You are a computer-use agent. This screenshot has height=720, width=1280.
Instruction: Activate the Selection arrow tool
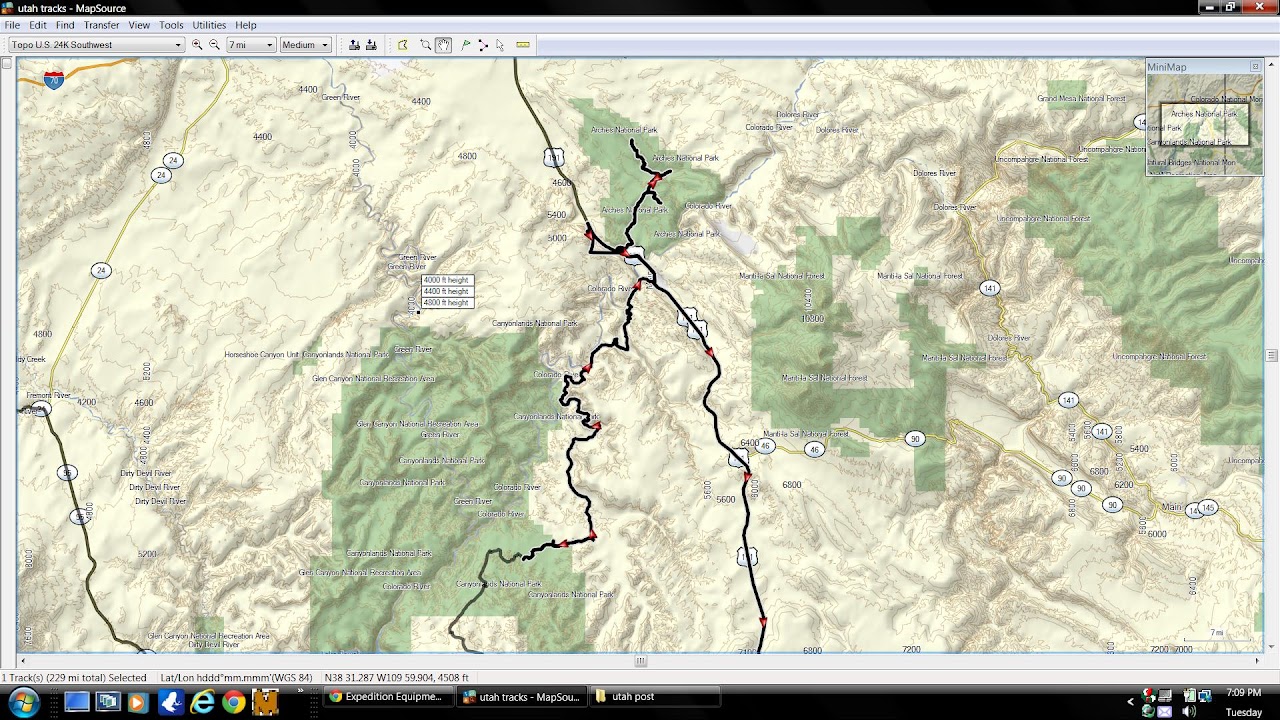[500, 45]
